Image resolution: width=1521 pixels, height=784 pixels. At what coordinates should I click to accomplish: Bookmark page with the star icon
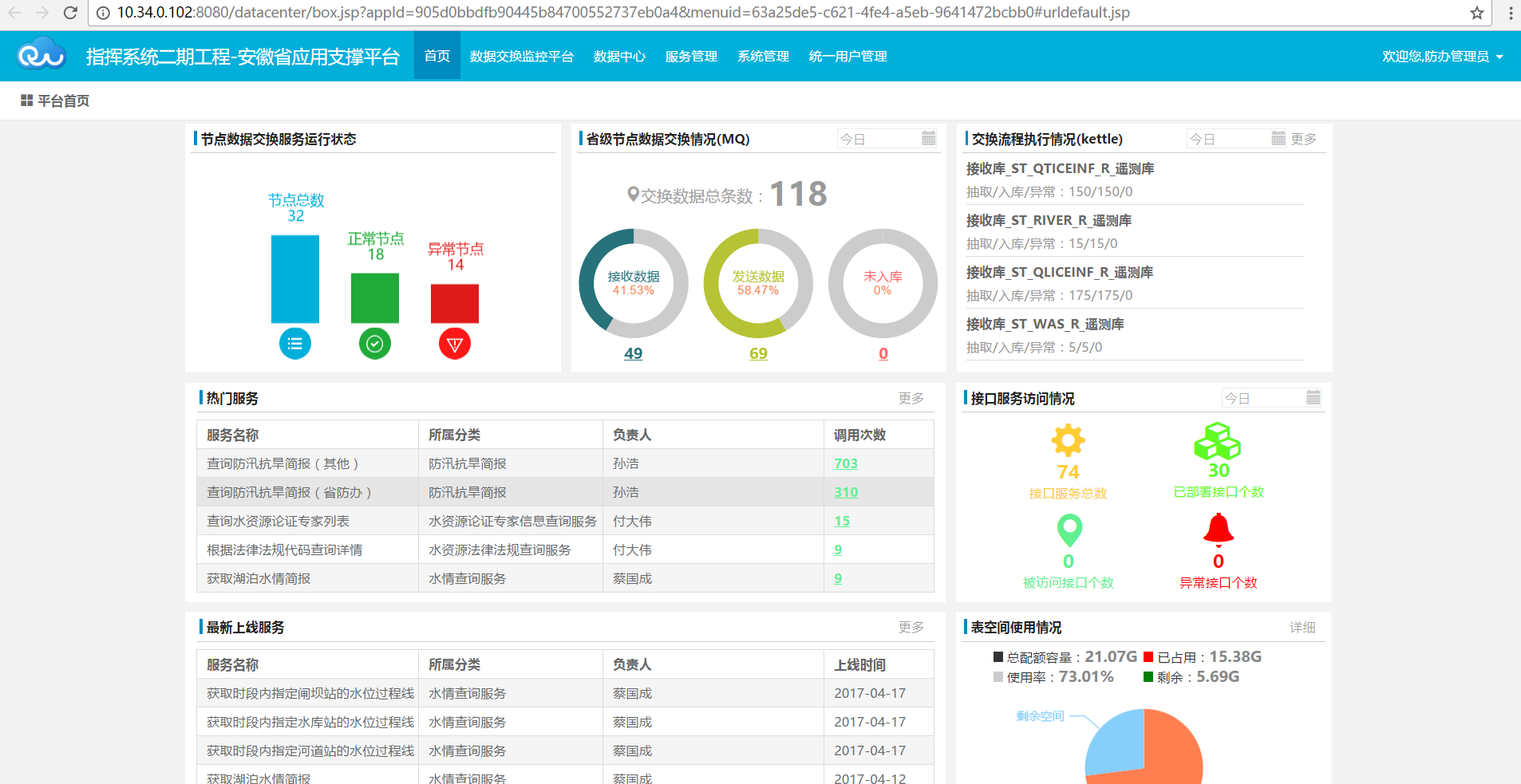(1477, 13)
